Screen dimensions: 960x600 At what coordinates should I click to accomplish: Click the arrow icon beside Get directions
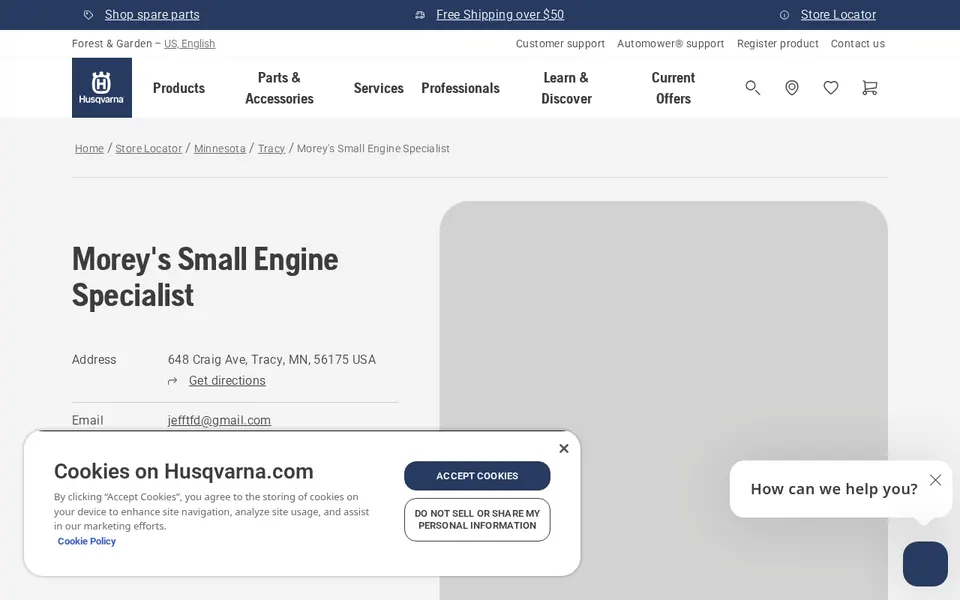[x=173, y=381]
